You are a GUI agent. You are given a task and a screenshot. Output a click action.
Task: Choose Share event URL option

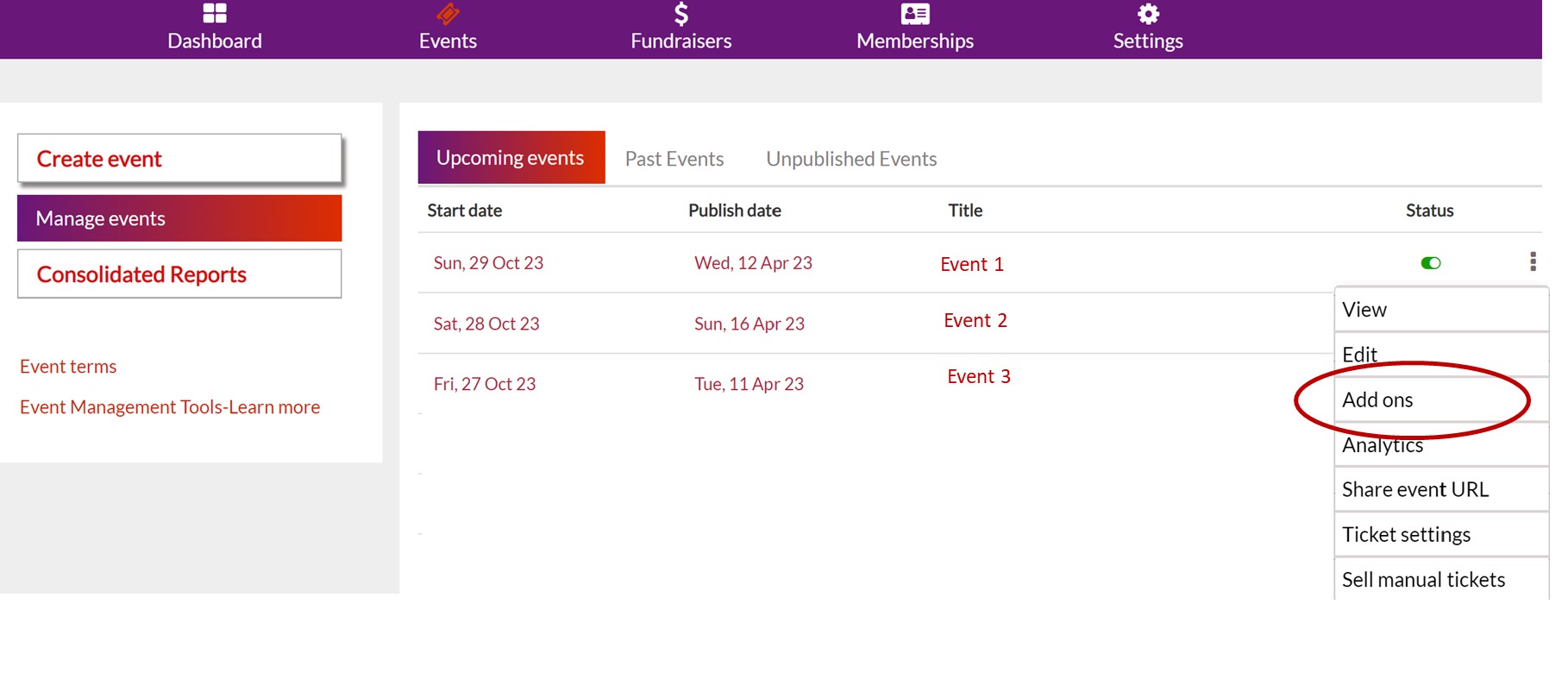point(1441,490)
